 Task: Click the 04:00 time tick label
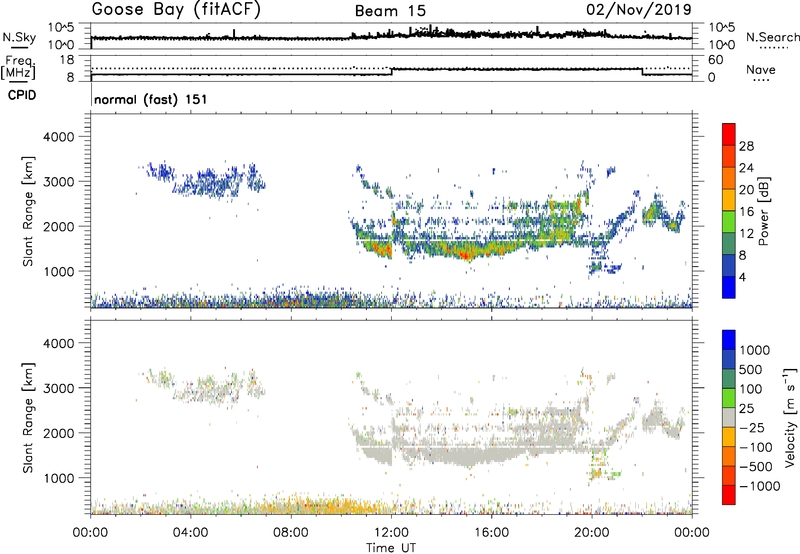(x=191, y=533)
